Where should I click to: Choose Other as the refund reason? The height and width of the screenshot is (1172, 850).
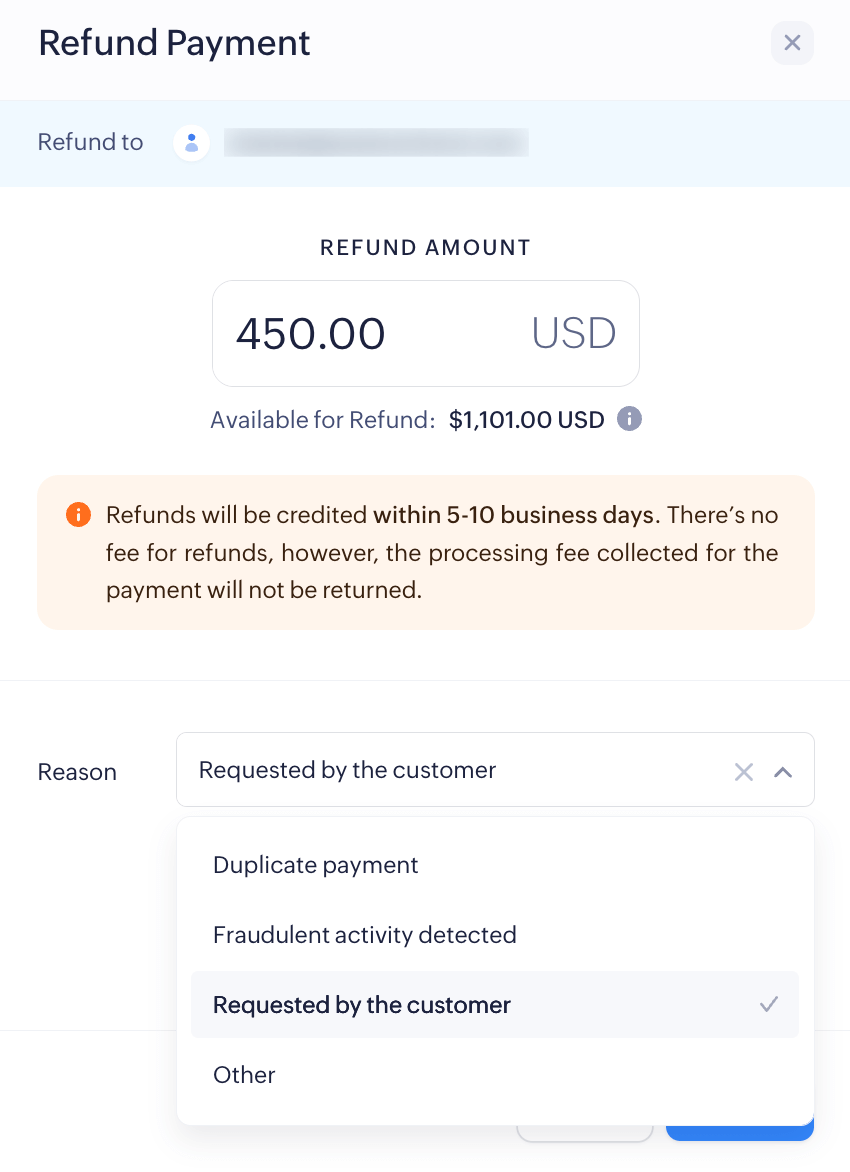coord(243,1074)
